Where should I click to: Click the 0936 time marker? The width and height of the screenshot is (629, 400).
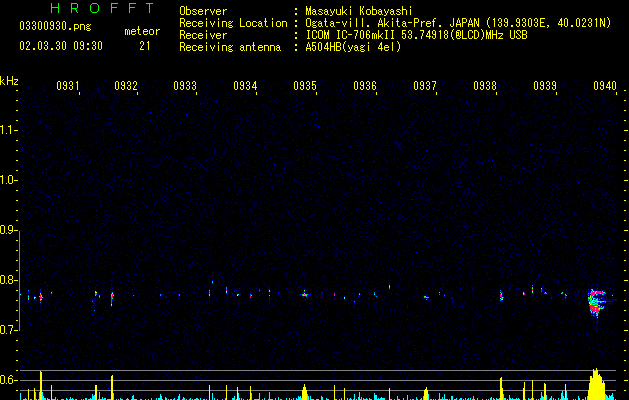[365, 86]
